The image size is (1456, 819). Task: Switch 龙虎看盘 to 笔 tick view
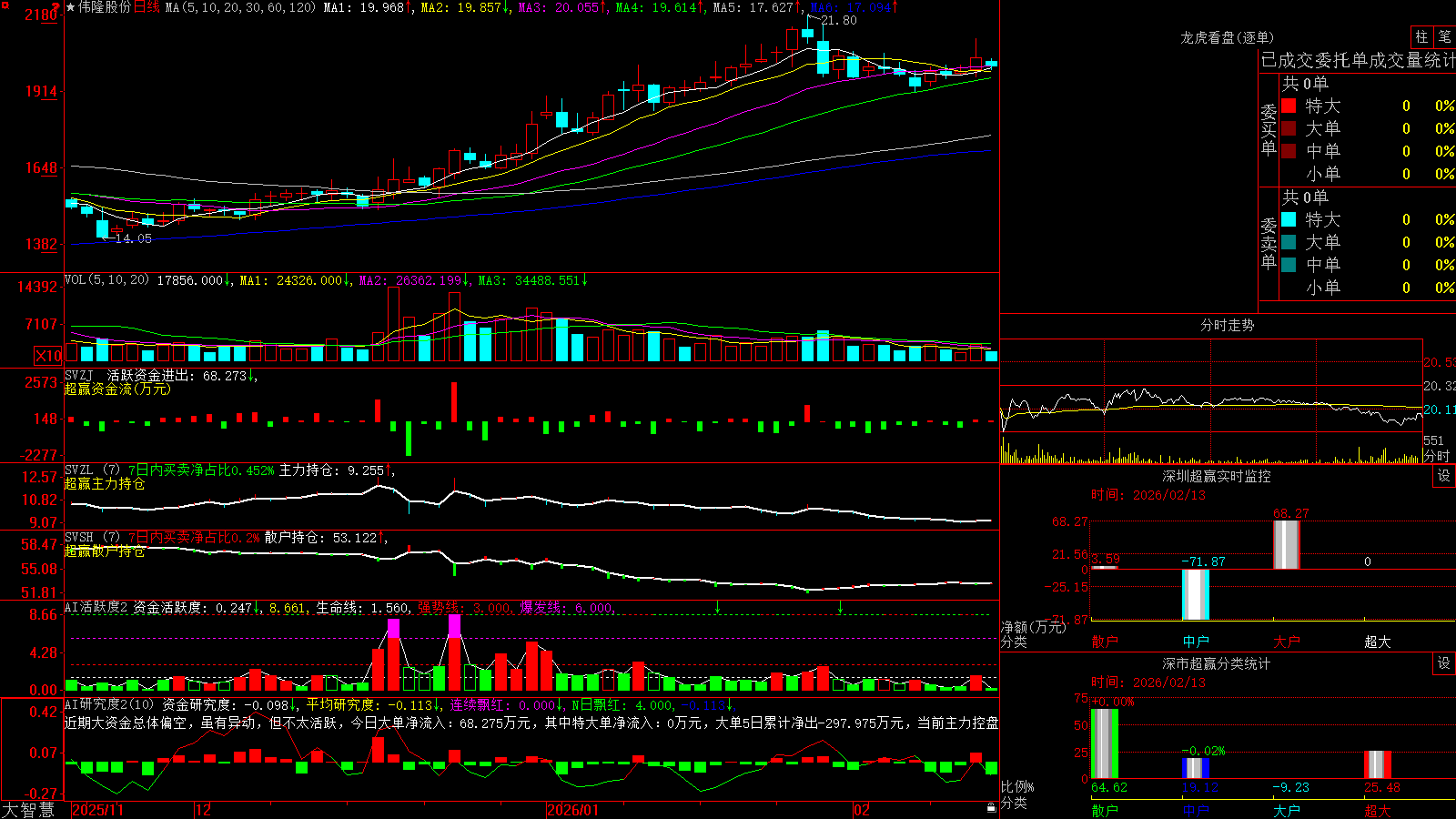pyautogui.click(x=1445, y=37)
